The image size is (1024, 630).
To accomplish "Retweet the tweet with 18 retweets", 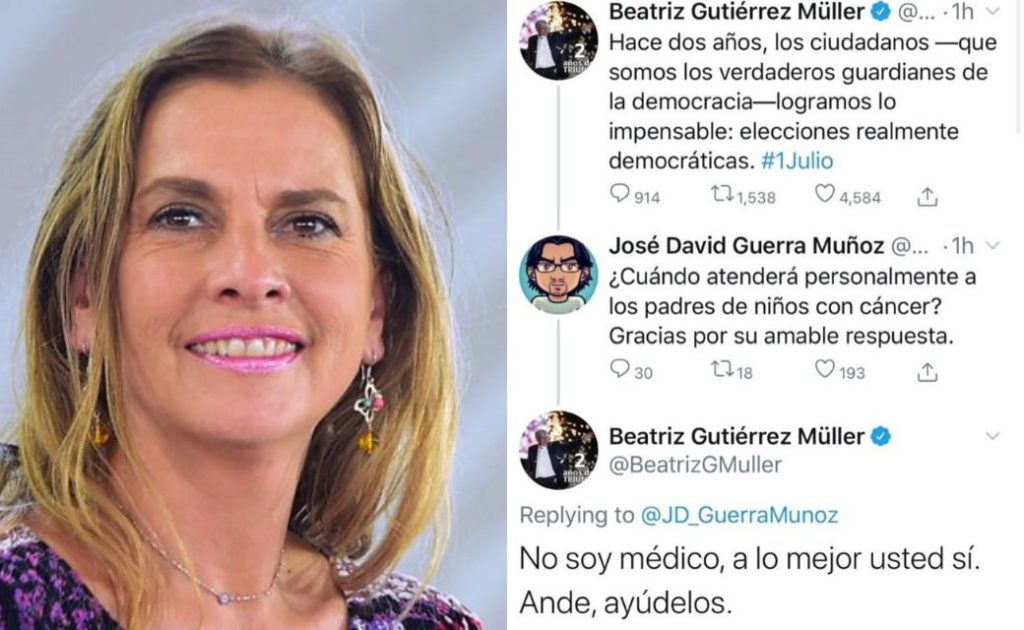I will [x=722, y=370].
